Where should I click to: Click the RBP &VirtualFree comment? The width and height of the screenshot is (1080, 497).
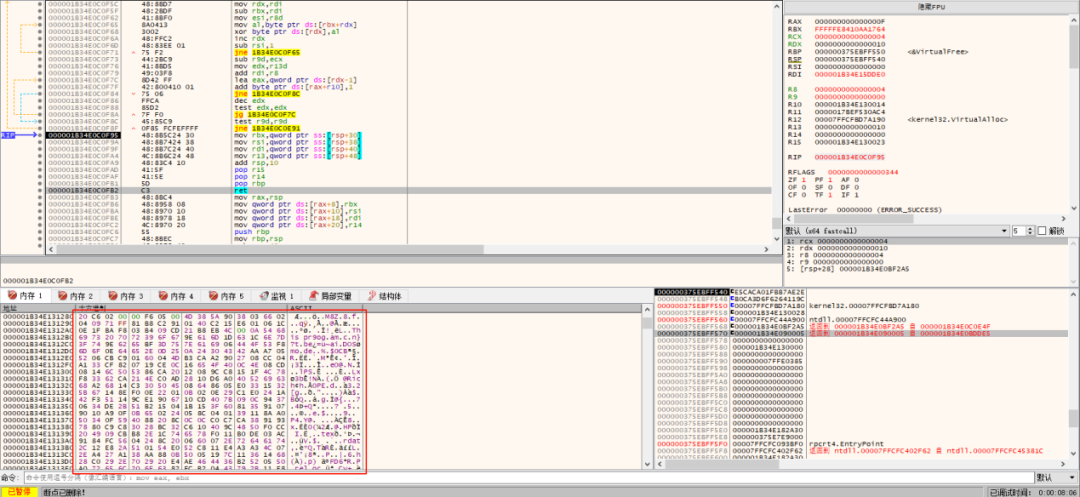pyautogui.click(x=939, y=52)
